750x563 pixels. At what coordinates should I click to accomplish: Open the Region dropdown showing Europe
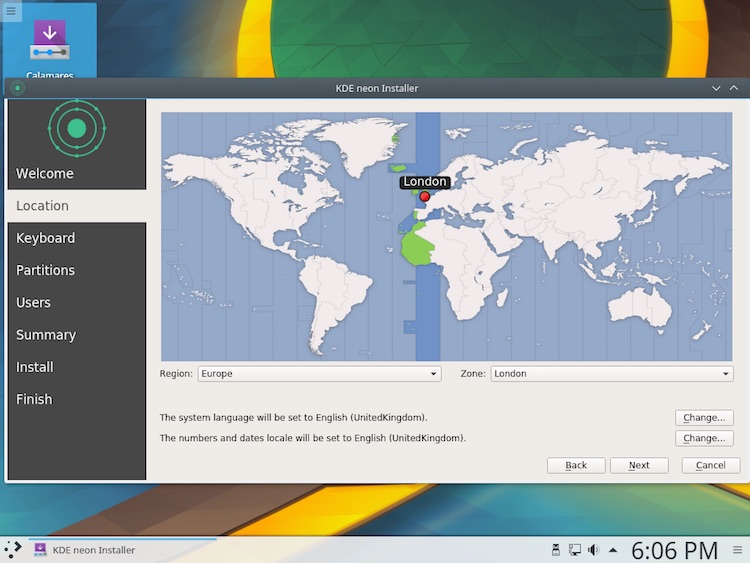(x=319, y=374)
